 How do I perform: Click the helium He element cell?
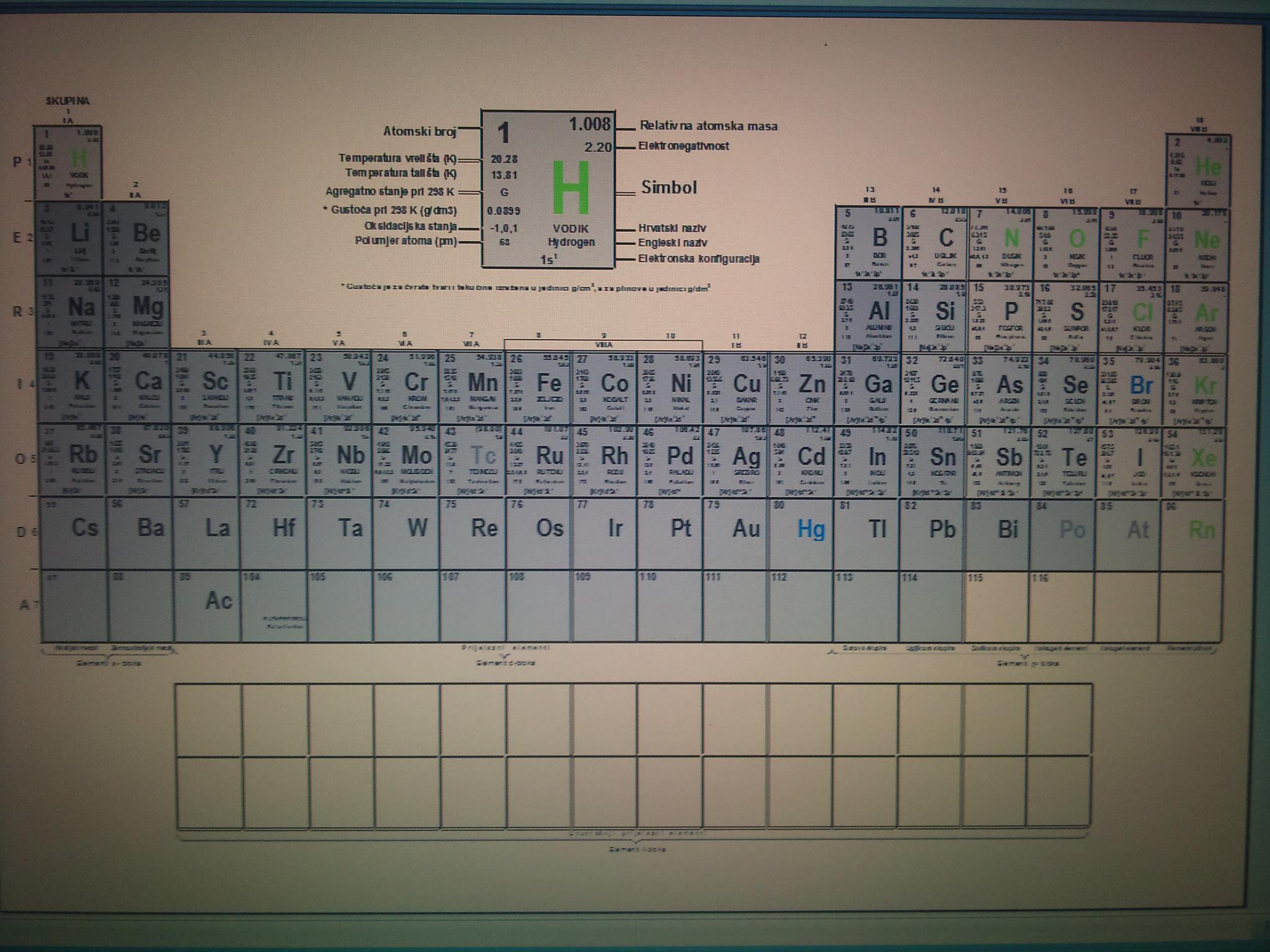[x=1197, y=170]
